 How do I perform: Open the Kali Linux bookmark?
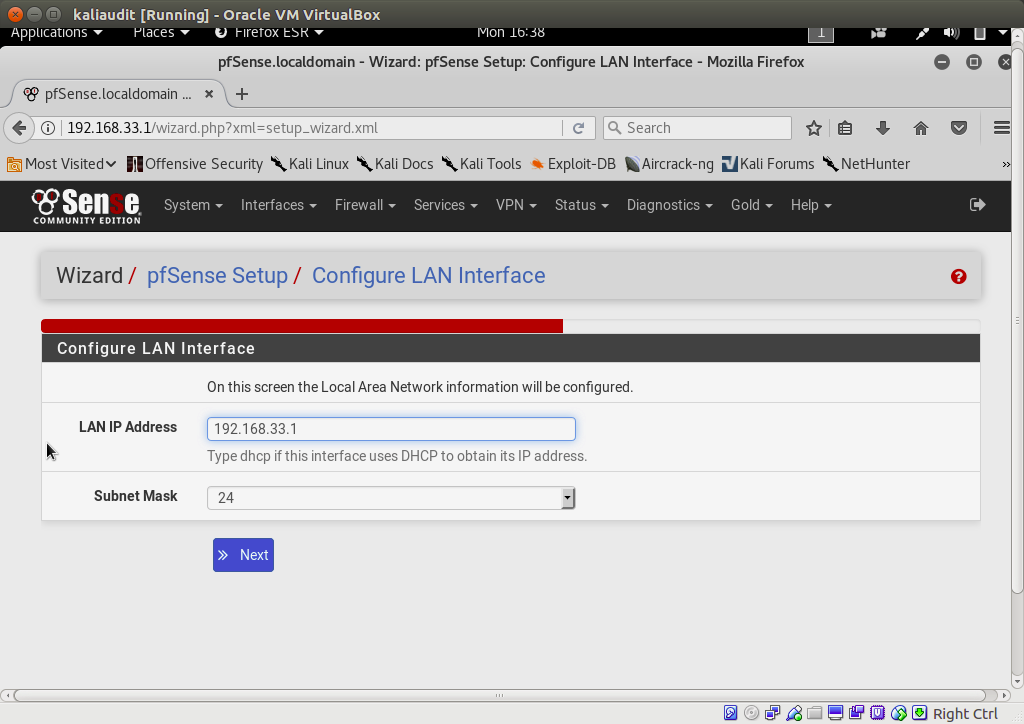click(310, 164)
